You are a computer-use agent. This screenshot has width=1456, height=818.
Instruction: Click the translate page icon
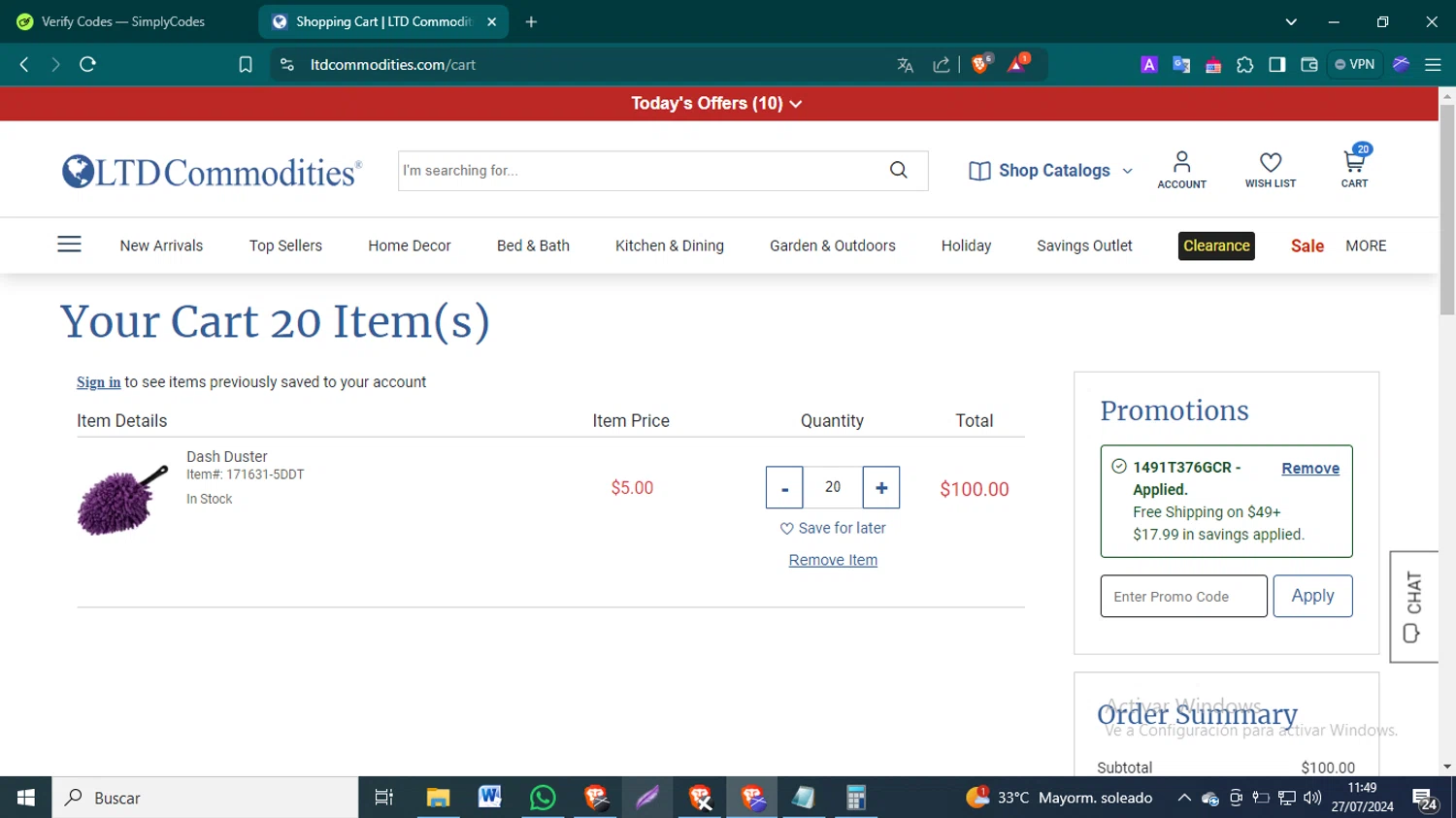[905, 65]
